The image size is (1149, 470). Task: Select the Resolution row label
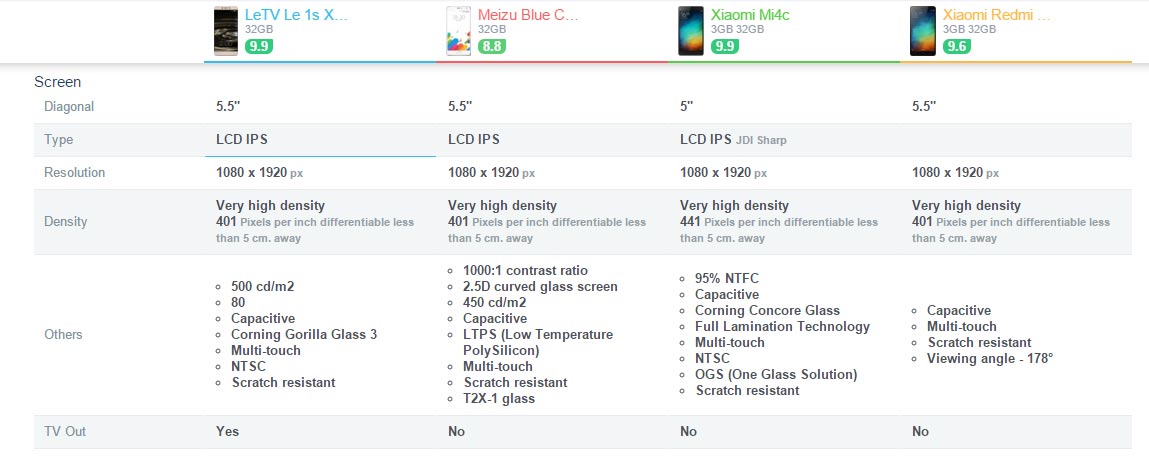[75, 172]
